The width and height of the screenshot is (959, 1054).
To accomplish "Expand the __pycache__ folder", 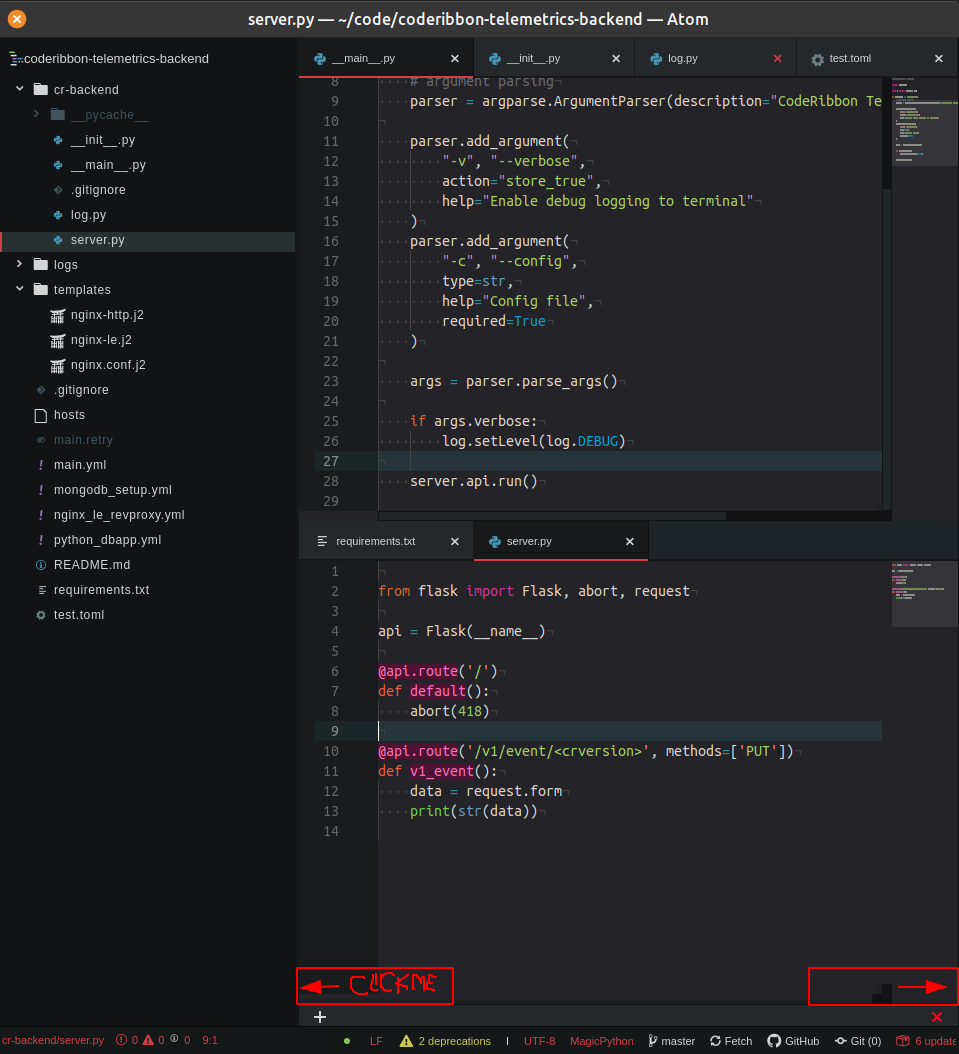I will (36, 114).
